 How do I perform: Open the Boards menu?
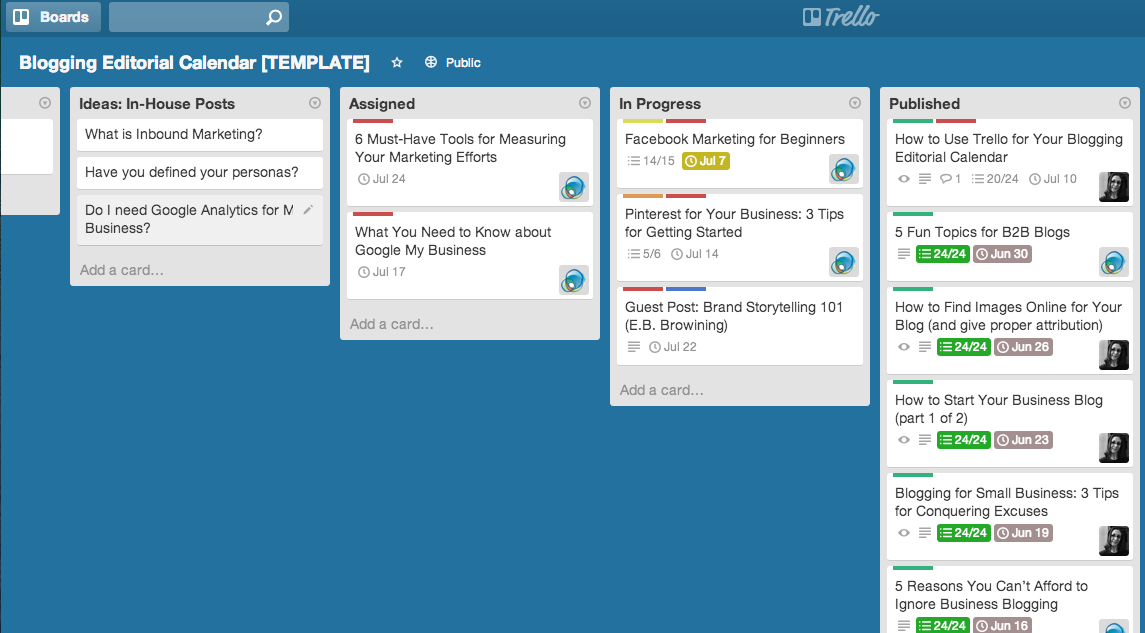pos(52,17)
